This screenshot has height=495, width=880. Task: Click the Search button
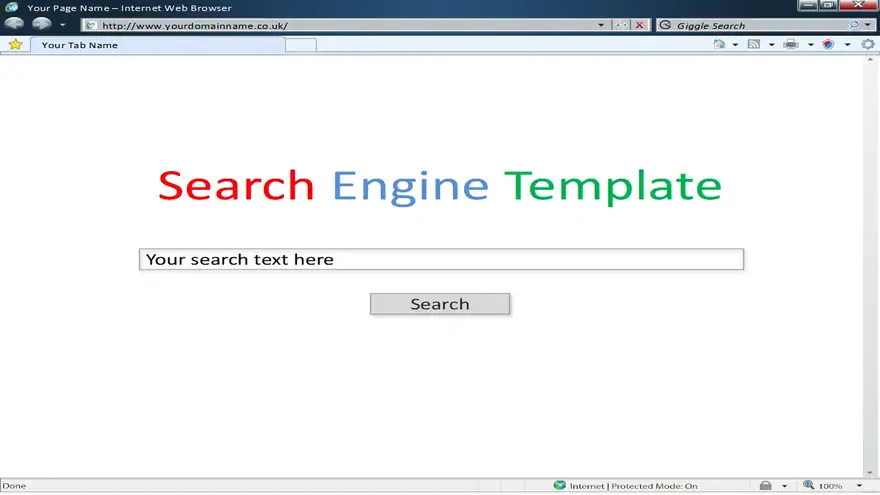pyautogui.click(x=440, y=304)
